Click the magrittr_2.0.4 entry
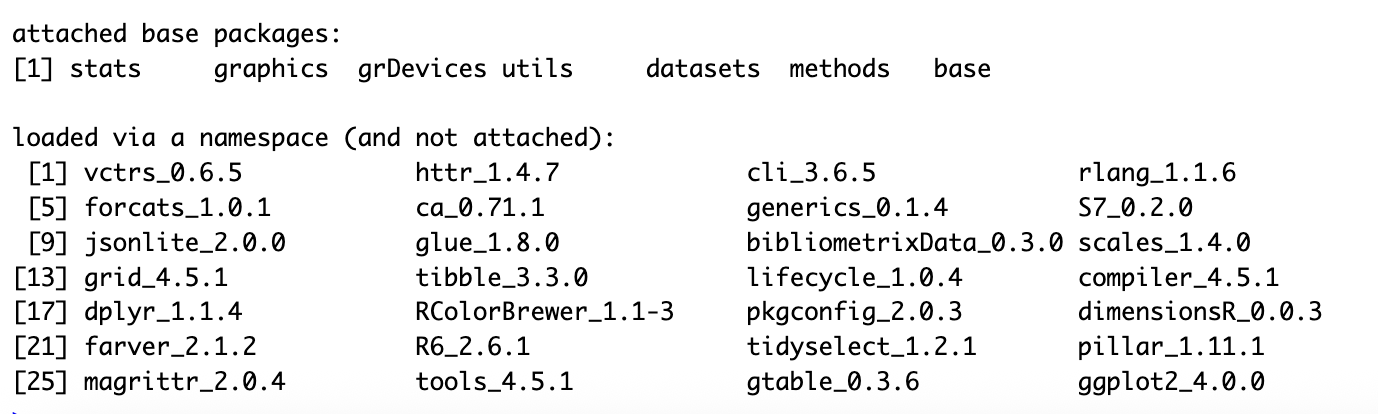The width and height of the screenshot is (1378, 414). point(185,382)
